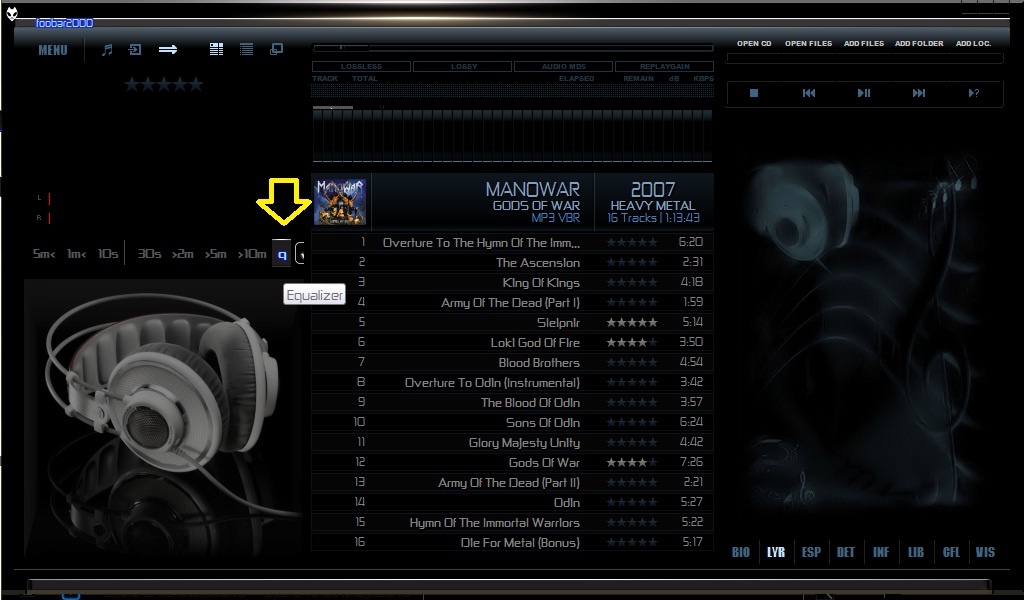Click the rating stars of Gods Of War track

tap(632, 462)
